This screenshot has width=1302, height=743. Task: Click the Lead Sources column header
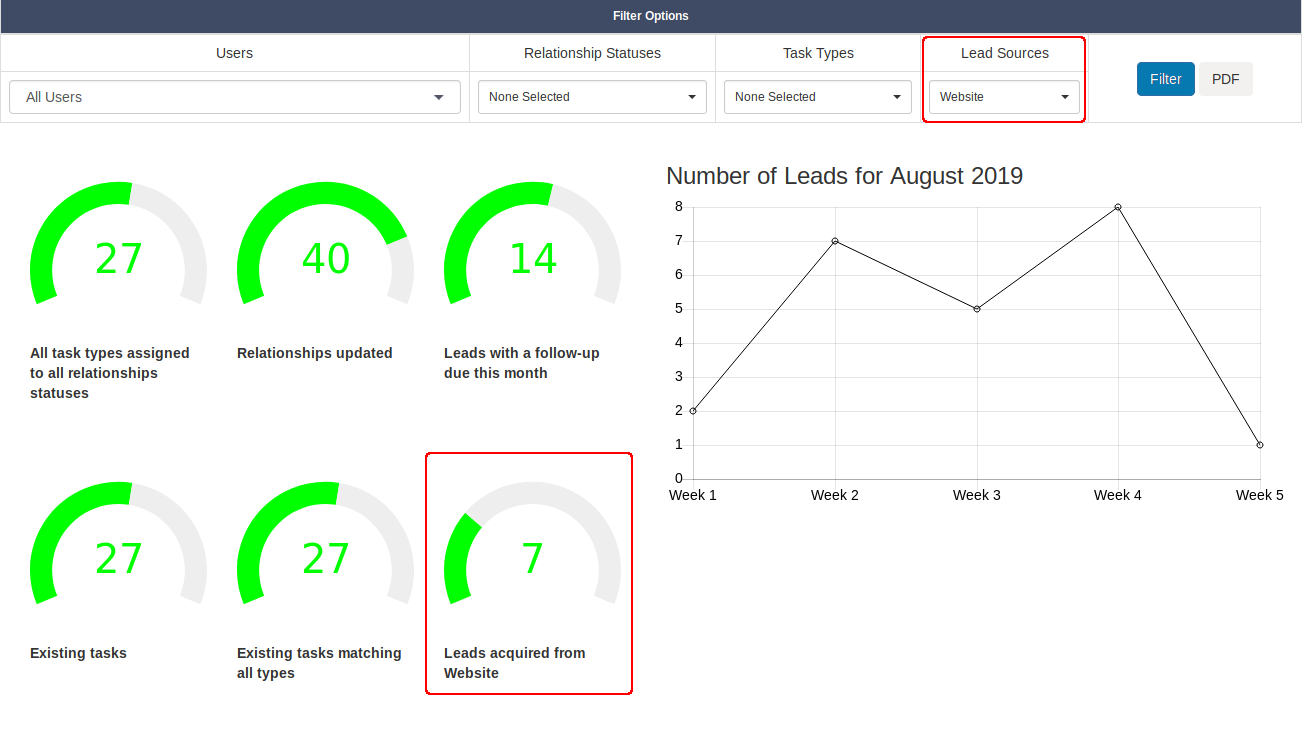1004,53
